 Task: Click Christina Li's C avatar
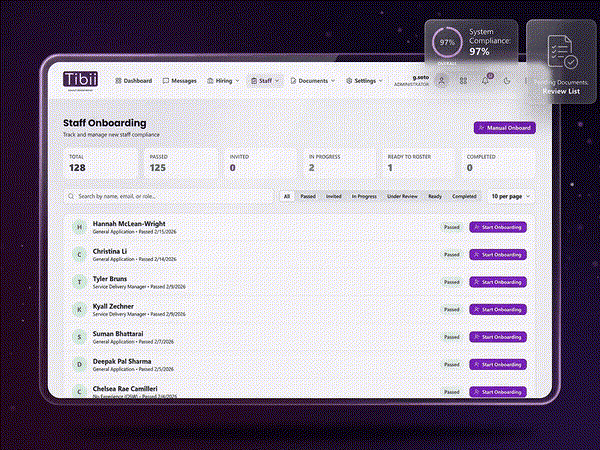[80, 254]
